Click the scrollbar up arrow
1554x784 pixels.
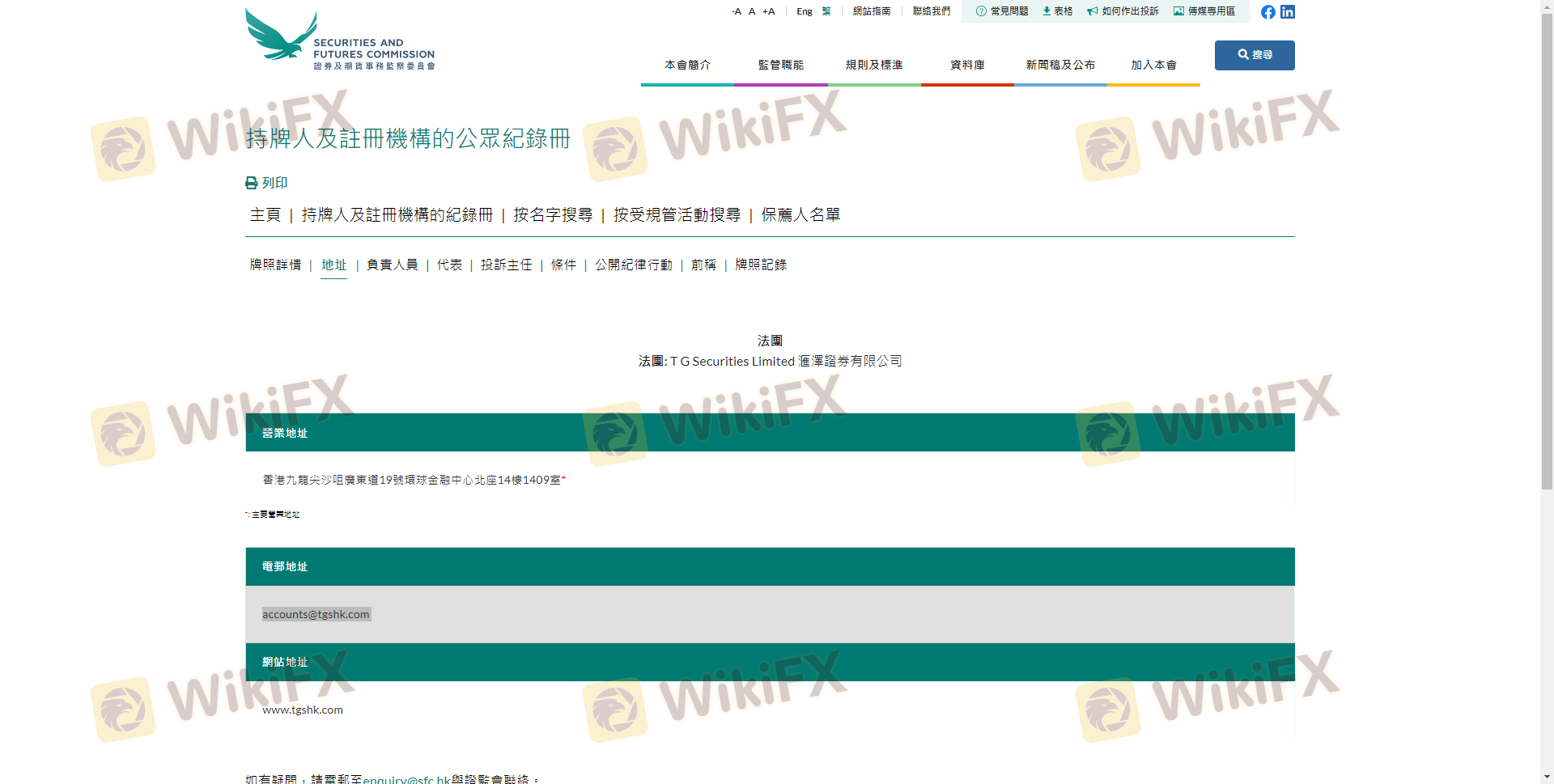pos(1547,6)
